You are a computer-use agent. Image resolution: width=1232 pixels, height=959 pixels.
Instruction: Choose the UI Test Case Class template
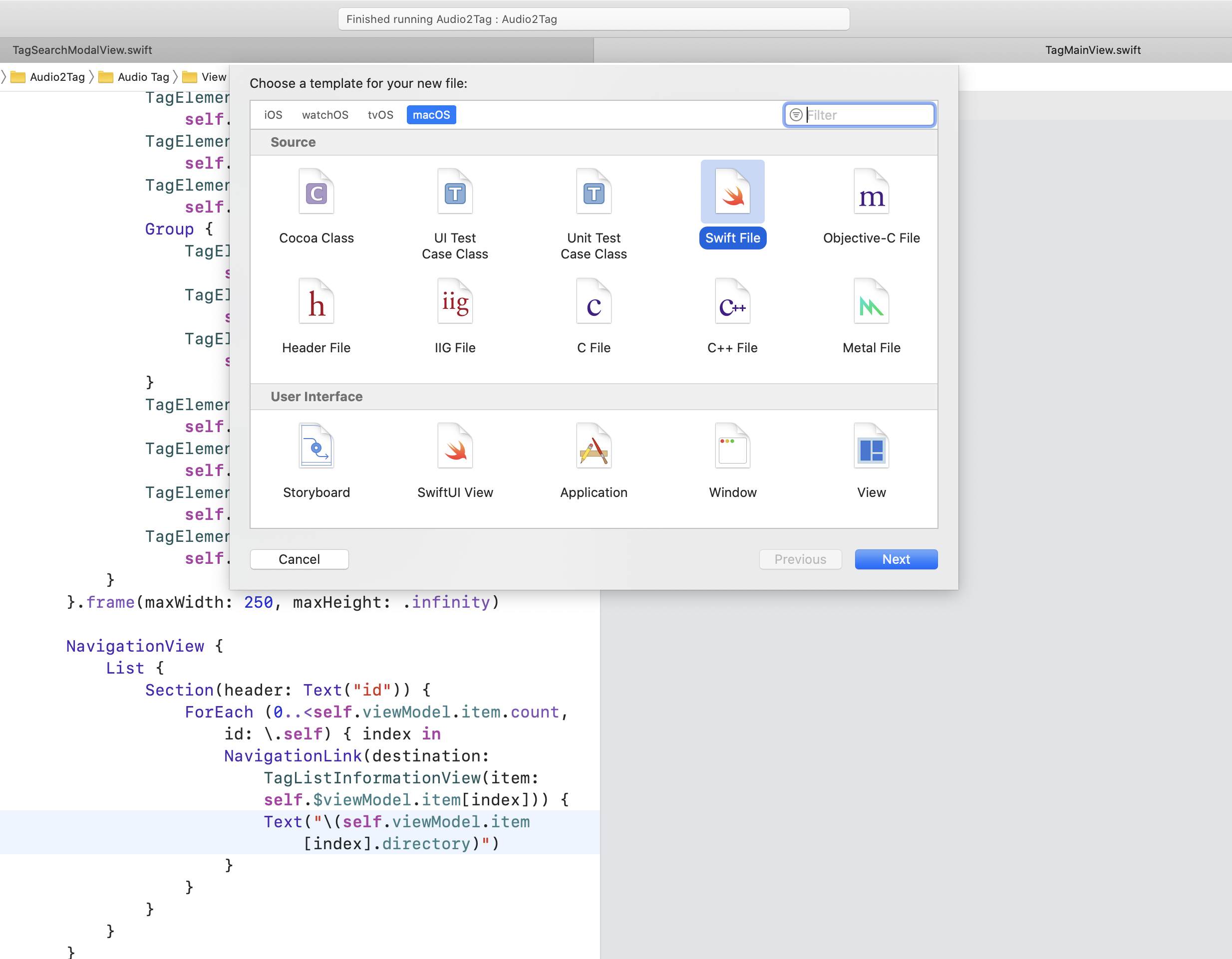[455, 192]
